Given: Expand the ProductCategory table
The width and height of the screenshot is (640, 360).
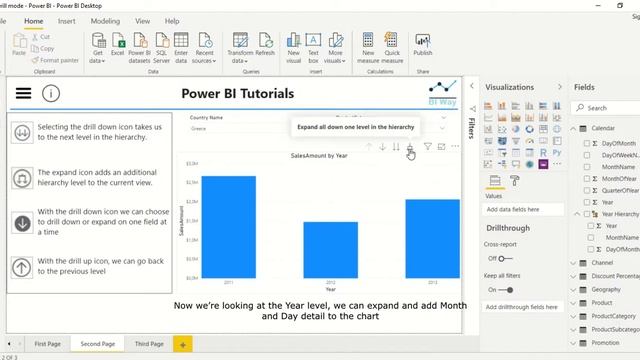Looking at the screenshot, I should (x=573, y=317).
